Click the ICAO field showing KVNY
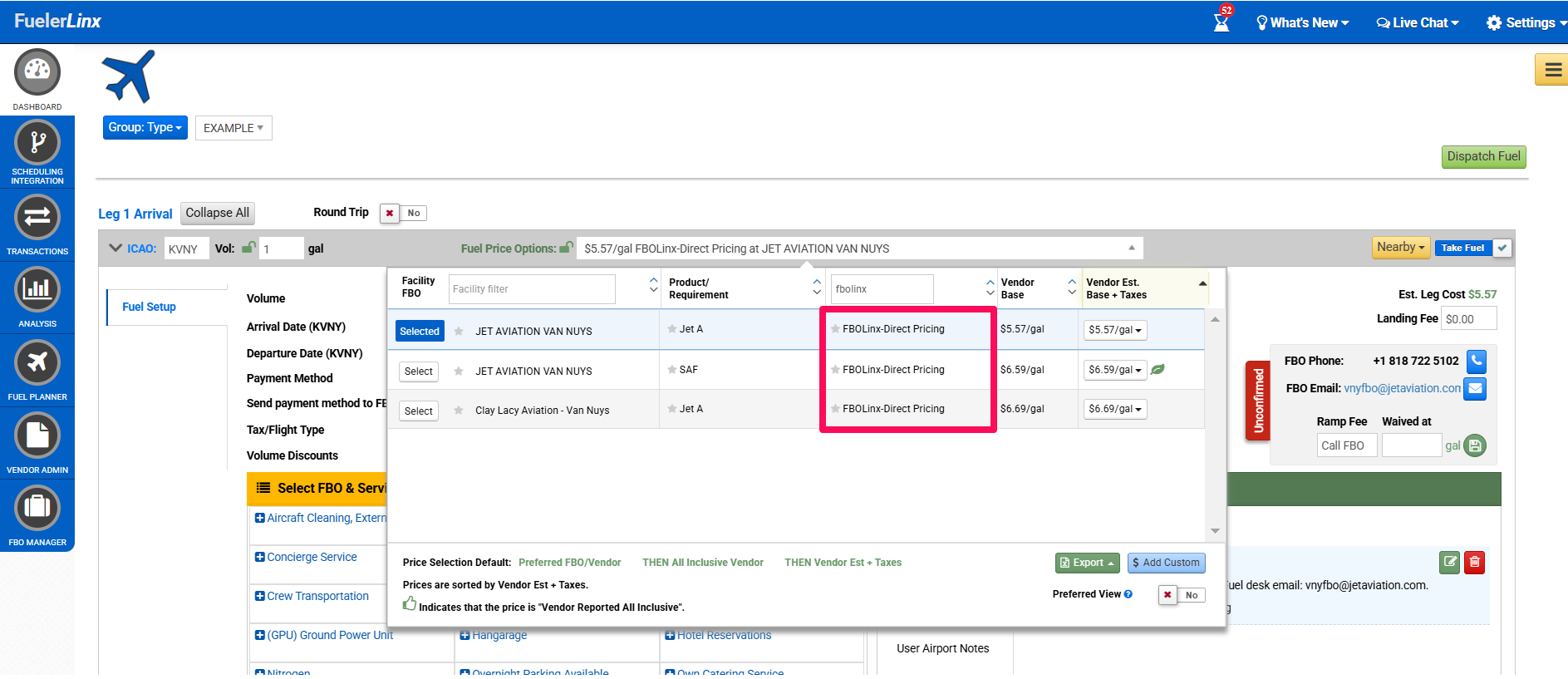The height and width of the screenshot is (679, 1568). 186,248
